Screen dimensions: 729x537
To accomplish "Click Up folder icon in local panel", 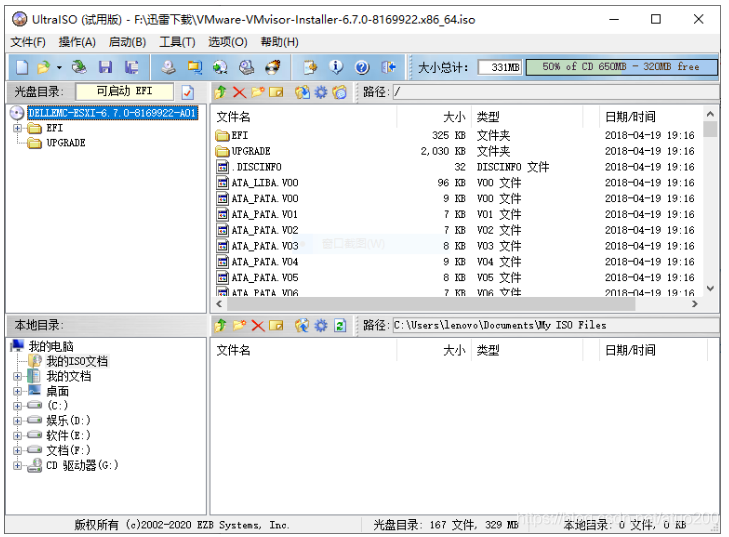I will tap(221, 325).
